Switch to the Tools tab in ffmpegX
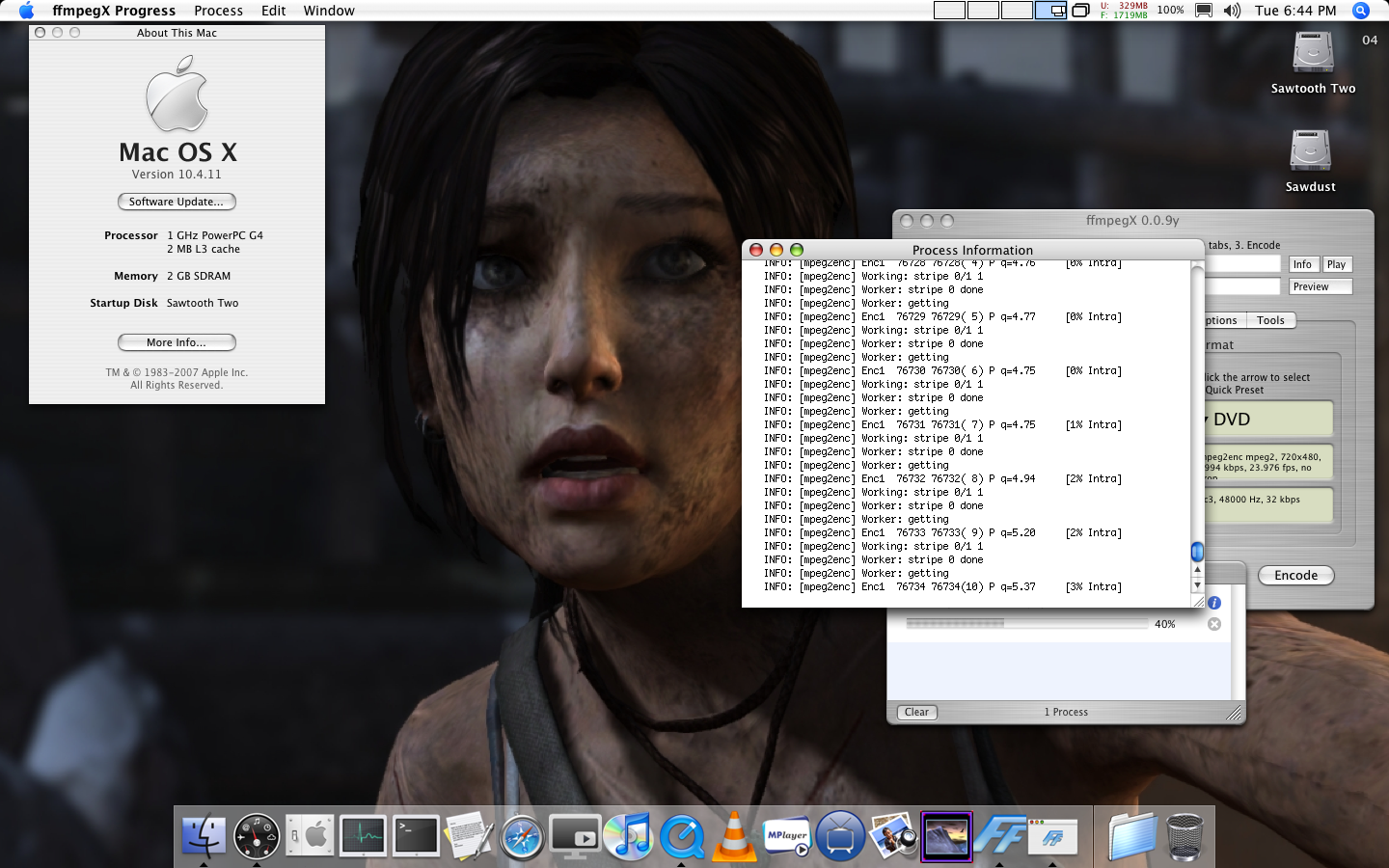Screen dimensions: 1389x868 1271,319
